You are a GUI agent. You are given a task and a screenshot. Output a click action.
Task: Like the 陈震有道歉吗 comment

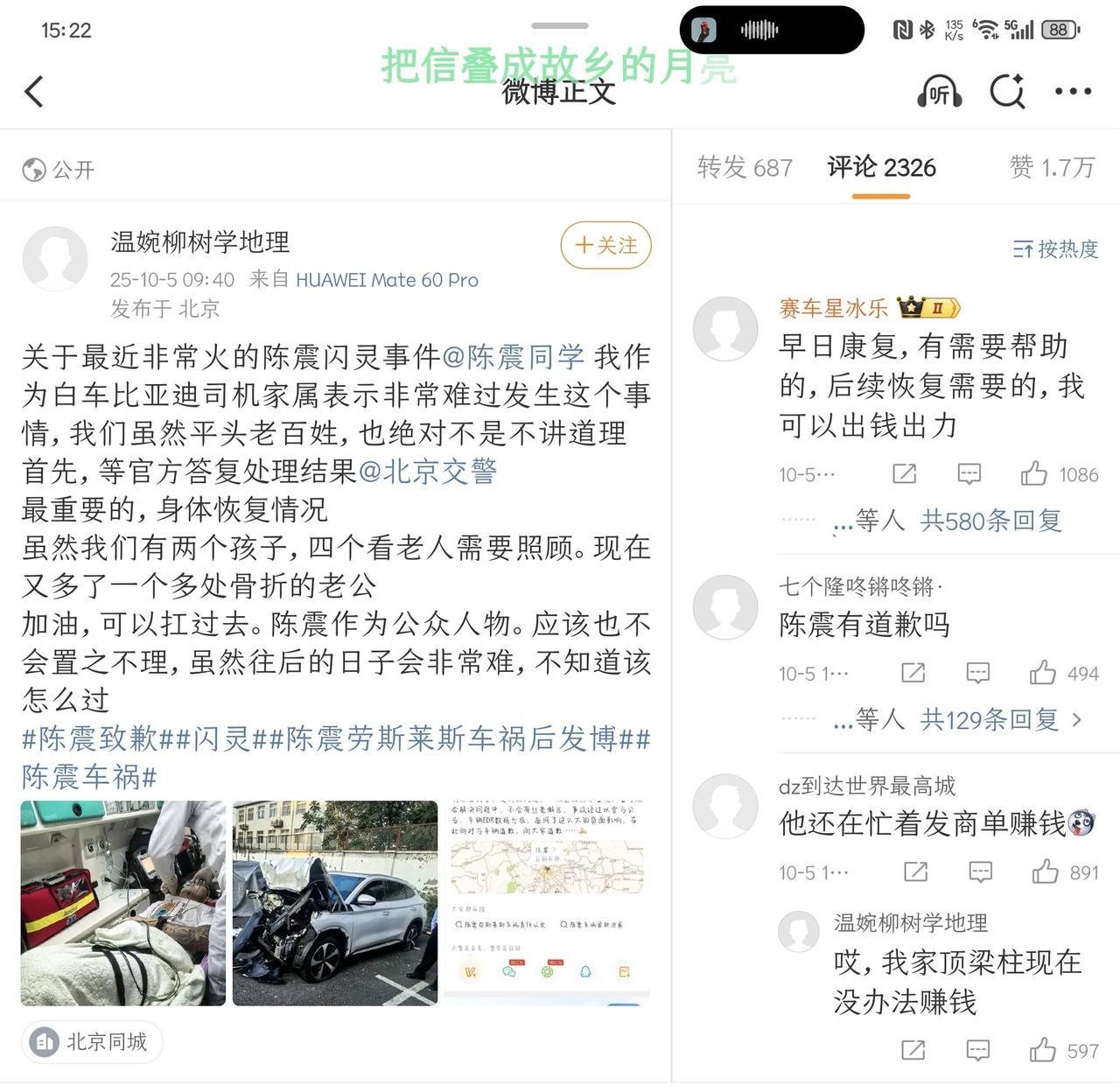pos(1042,673)
